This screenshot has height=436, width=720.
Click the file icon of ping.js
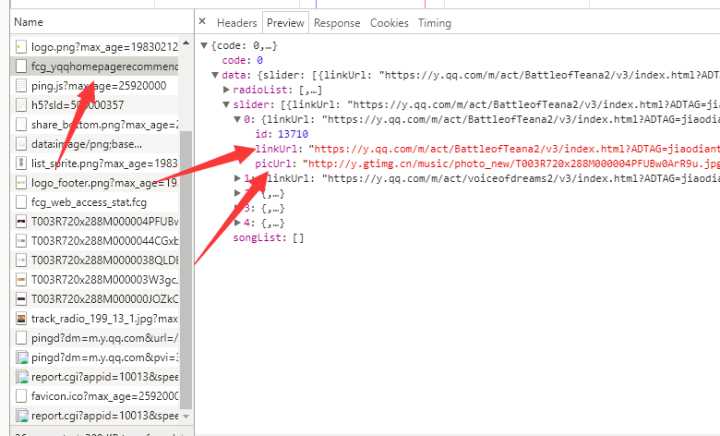[x=21, y=86]
